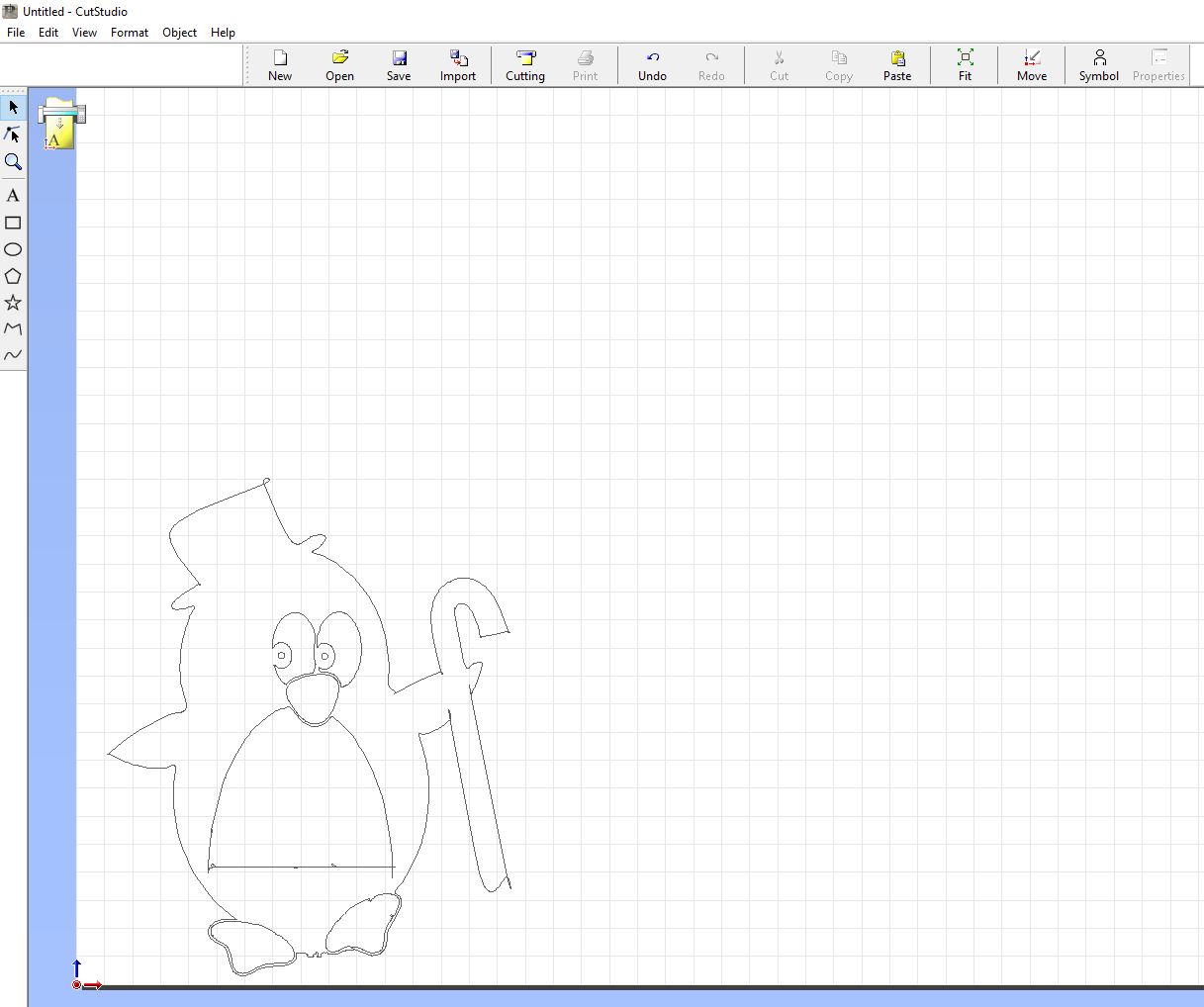Open the View menu
Screen dimensions: 1204x1007
tap(85, 32)
